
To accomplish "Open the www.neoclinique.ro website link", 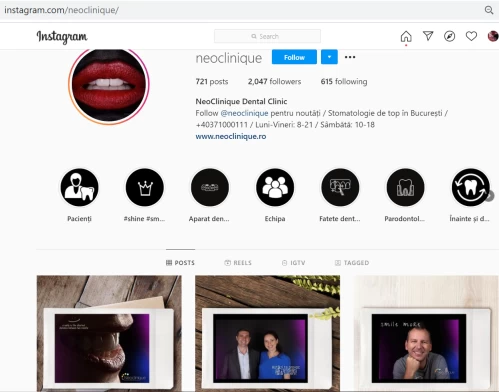I will pos(231,136).
